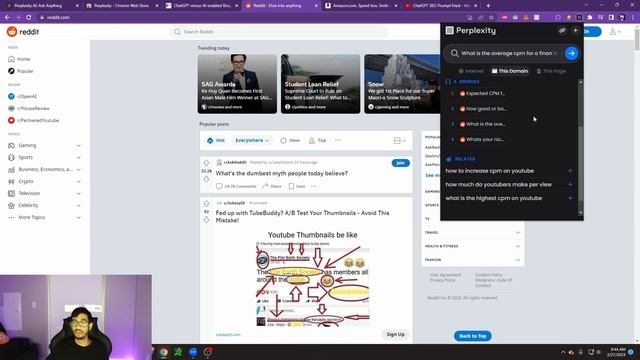Click the Search Reddit input field
This screenshot has height=360, width=640.
tap(279, 32)
